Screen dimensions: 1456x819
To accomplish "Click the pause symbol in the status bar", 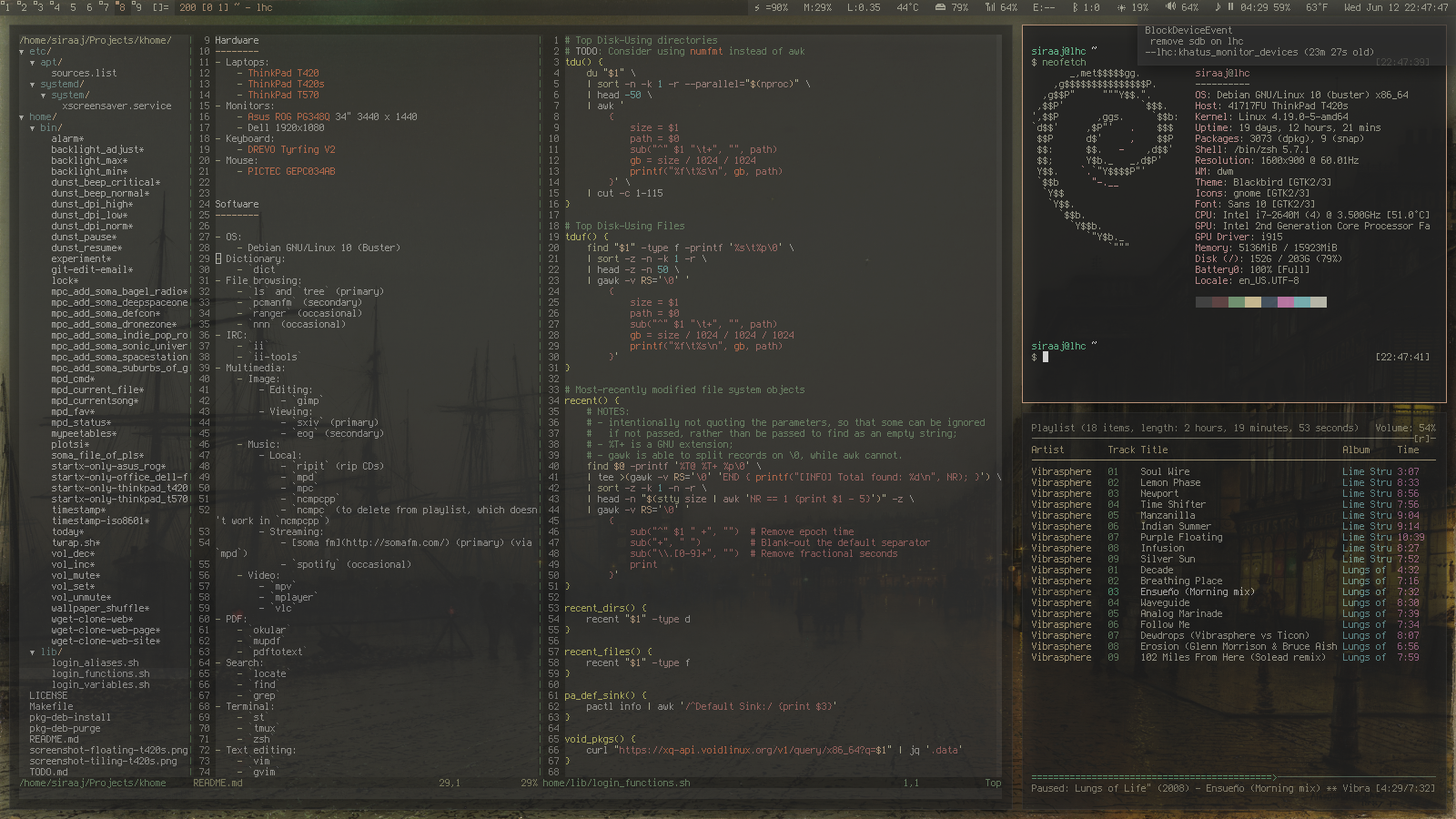I will coord(1230,7).
